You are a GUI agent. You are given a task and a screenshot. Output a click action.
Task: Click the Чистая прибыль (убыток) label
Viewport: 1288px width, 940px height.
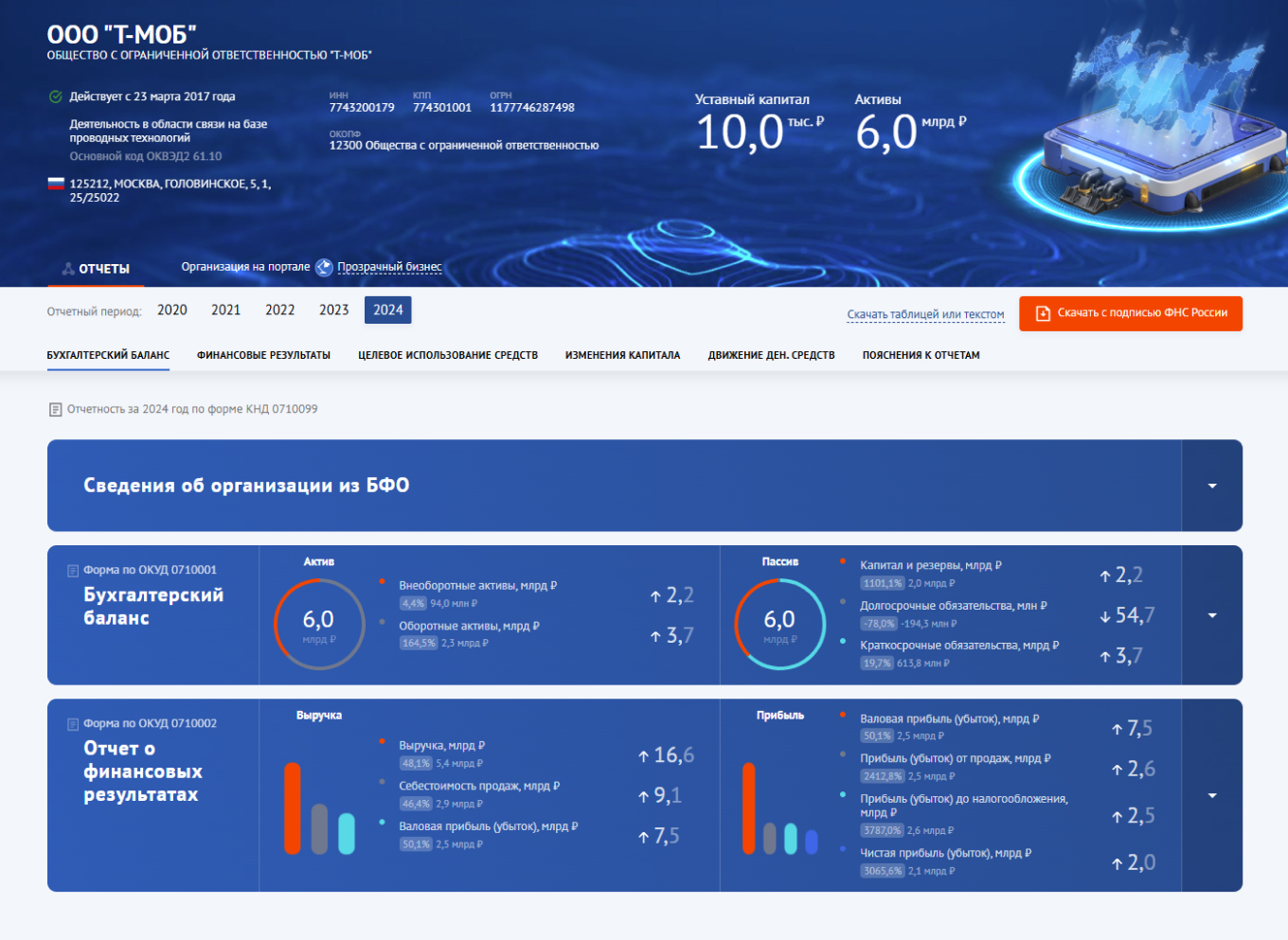946,854
